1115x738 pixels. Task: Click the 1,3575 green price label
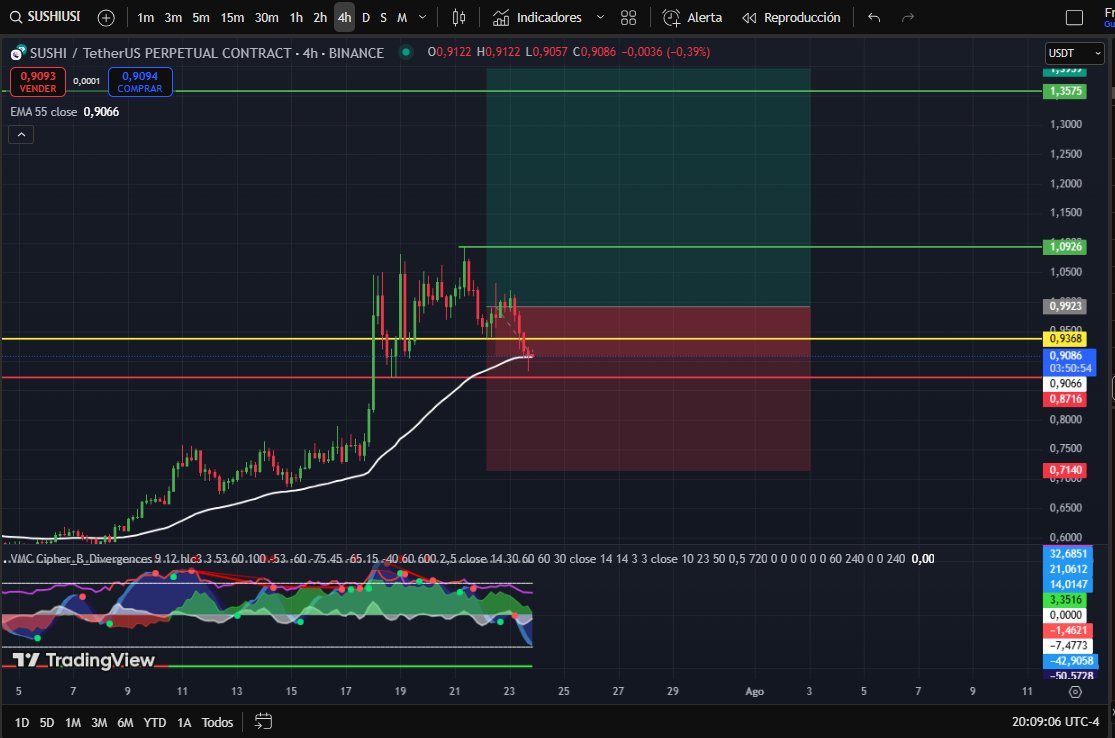pyautogui.click(x=1065, y=91)
